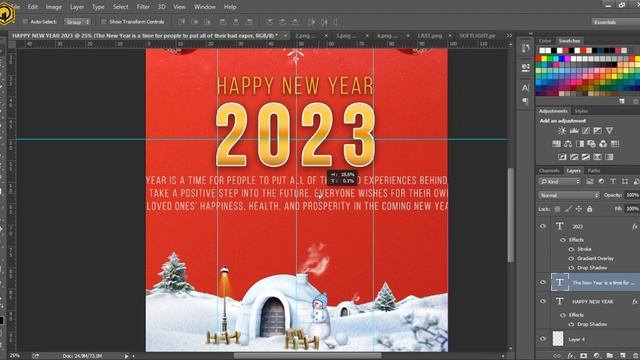Image resolution: width=640 pixels, height=360 pixels.
Task: Add a Threshold adjustment
Action: 586,157
